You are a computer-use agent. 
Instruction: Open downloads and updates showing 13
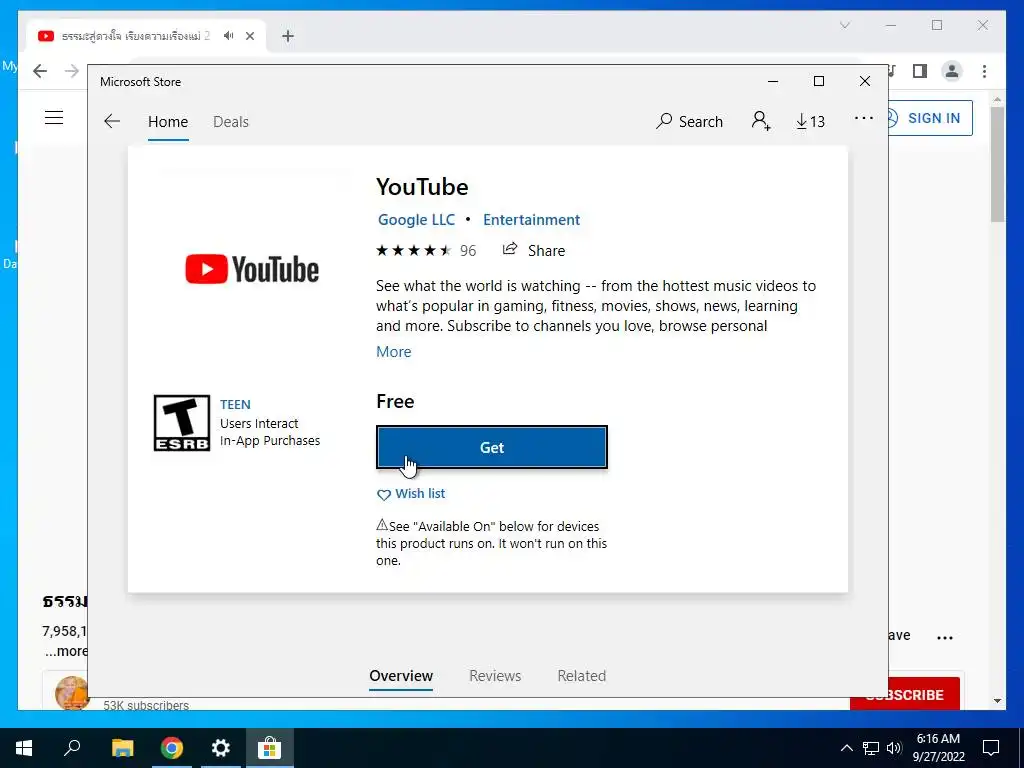[810, 121]
